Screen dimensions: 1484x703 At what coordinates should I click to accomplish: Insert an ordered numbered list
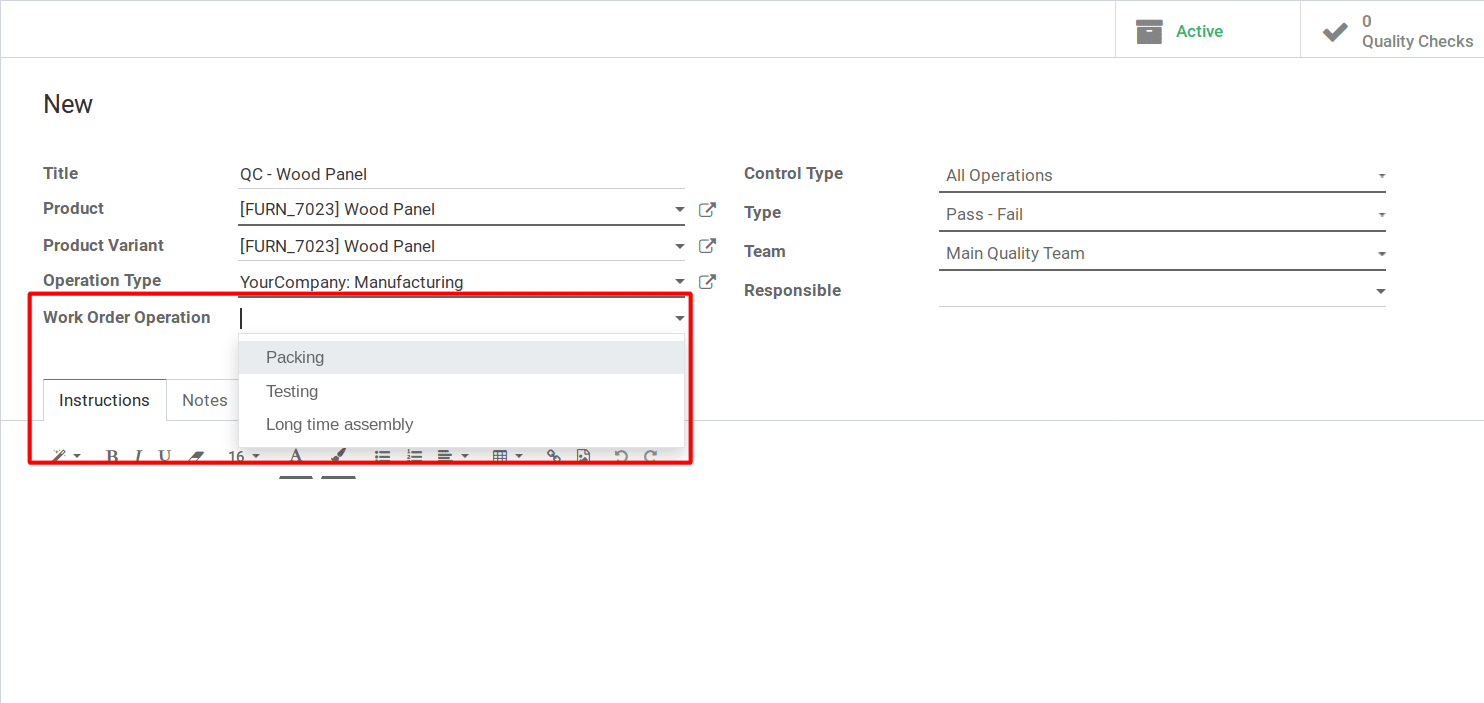414,456
